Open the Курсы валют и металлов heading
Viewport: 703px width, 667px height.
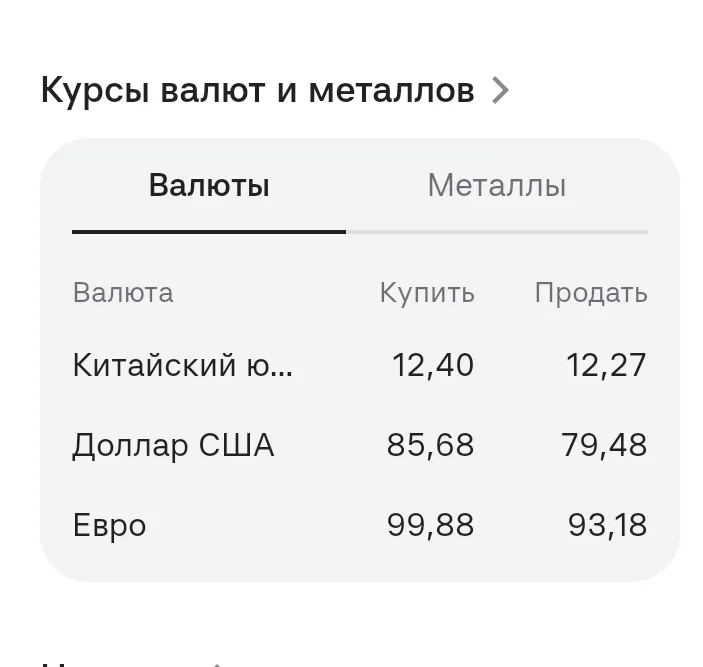[257, 90]
